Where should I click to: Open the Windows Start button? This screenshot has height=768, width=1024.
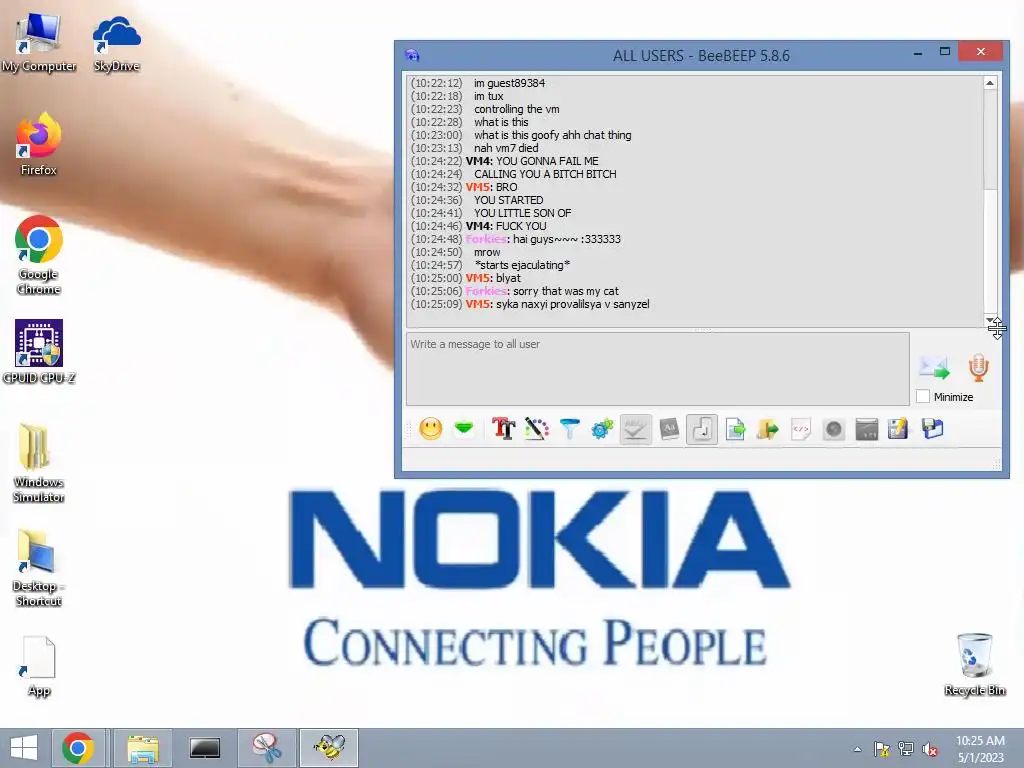pyautogui.click(x=24, y=748)
